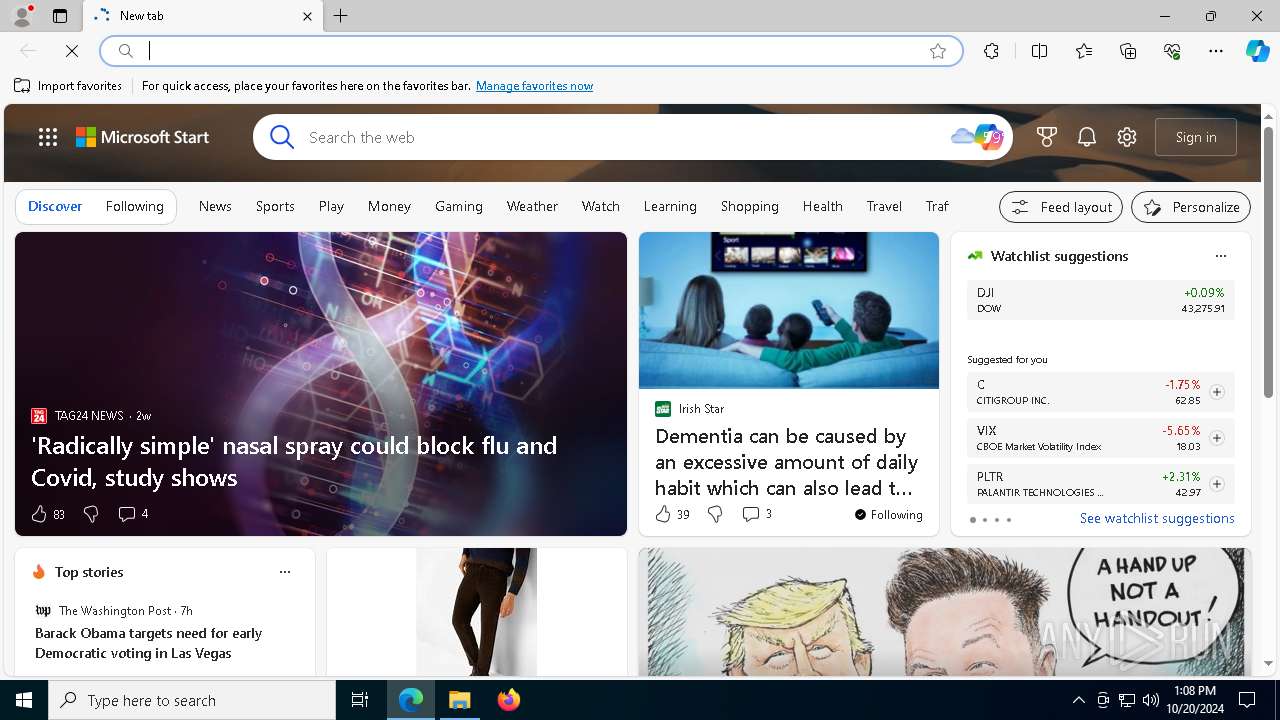Image resolution: width=1280 pixels, height=720 pixels.
Task: Click Import favorites
Action: (68, 86)
